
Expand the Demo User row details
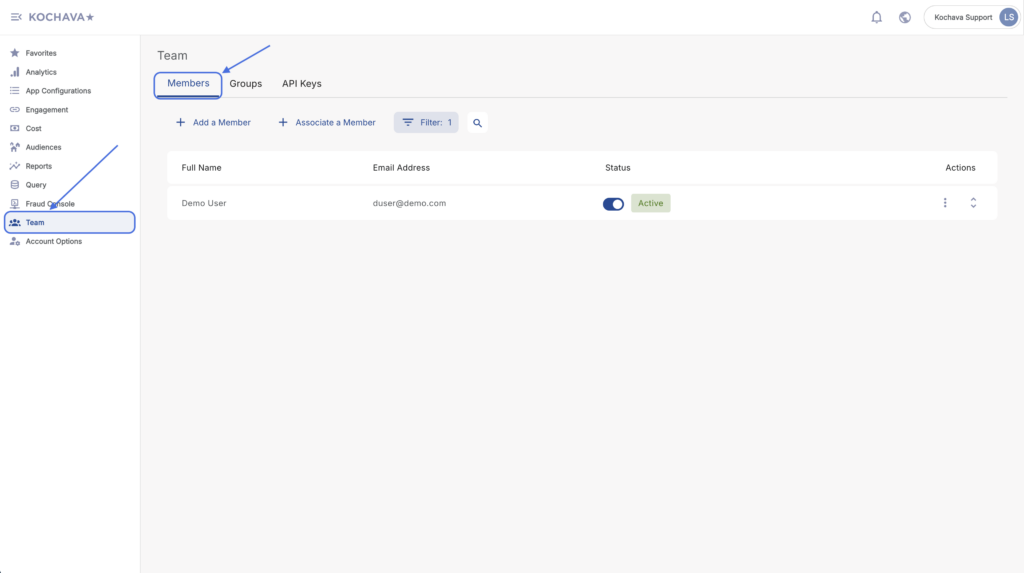[x=973, y=203]
